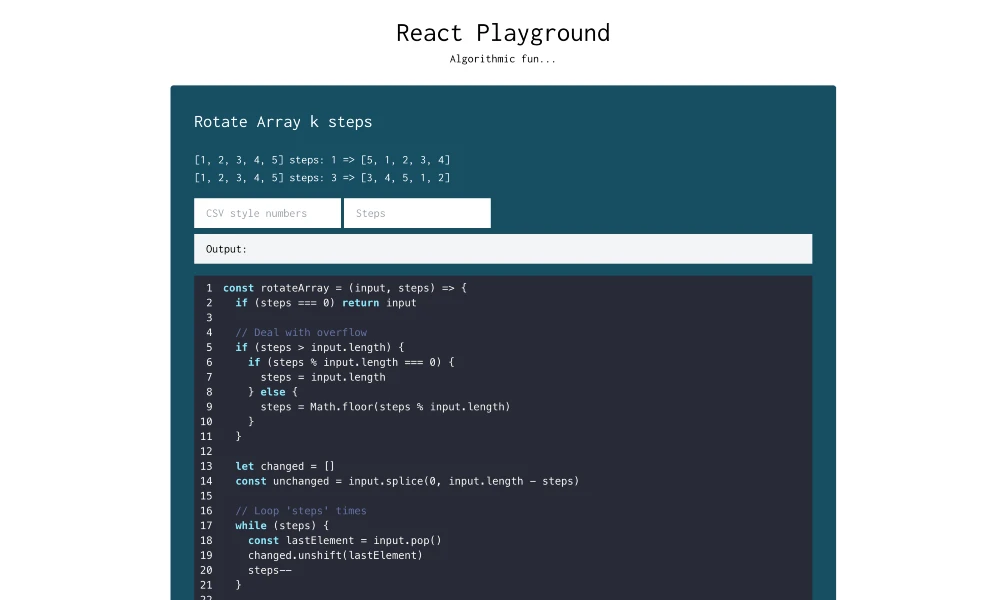Click the 'Rotate Array k steps' heading
The height and width of the screenshot is (600, 1000).
(283, 122)
